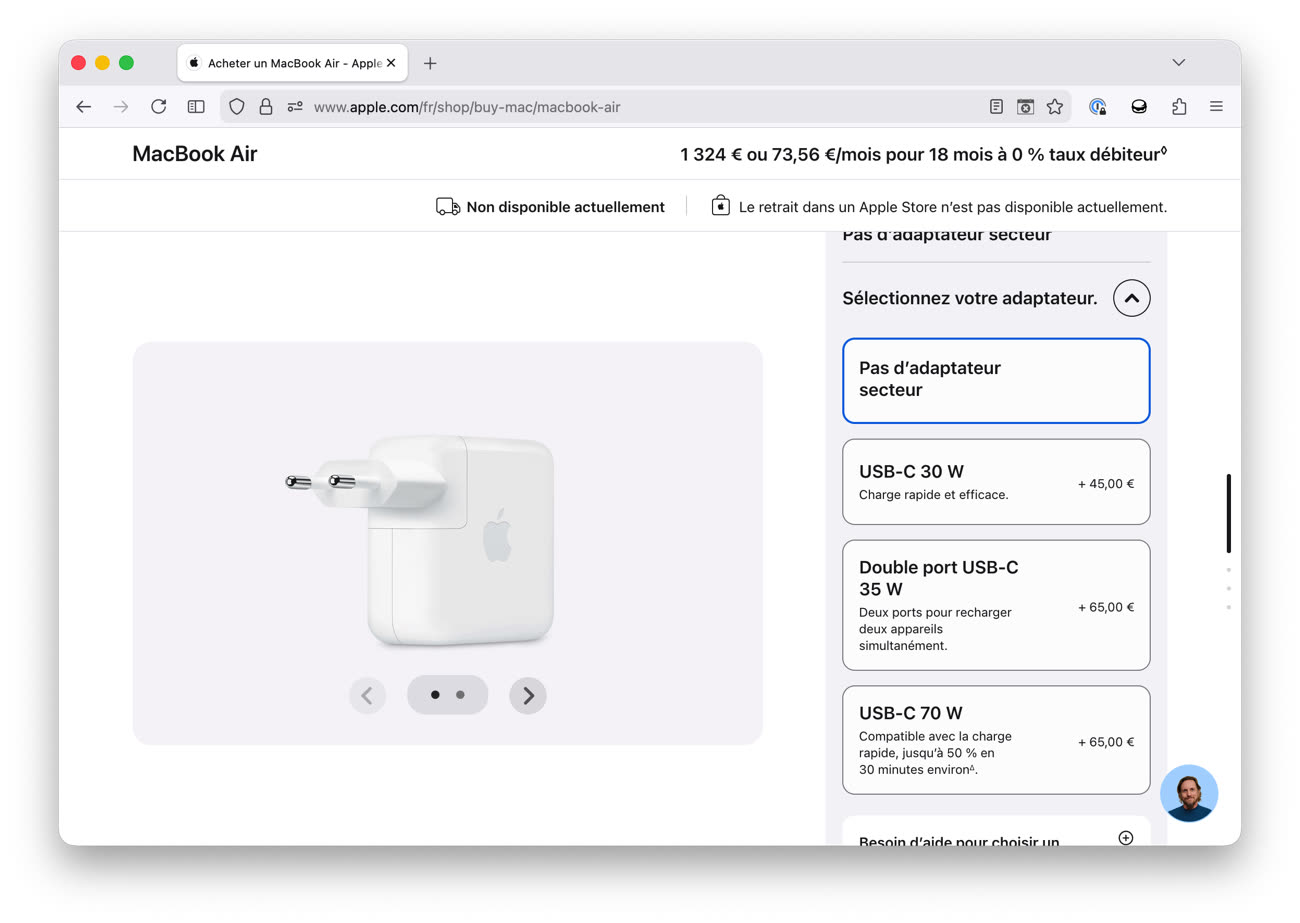Open the list all tabs dropdown arrow

click(x=1179, y=62)
